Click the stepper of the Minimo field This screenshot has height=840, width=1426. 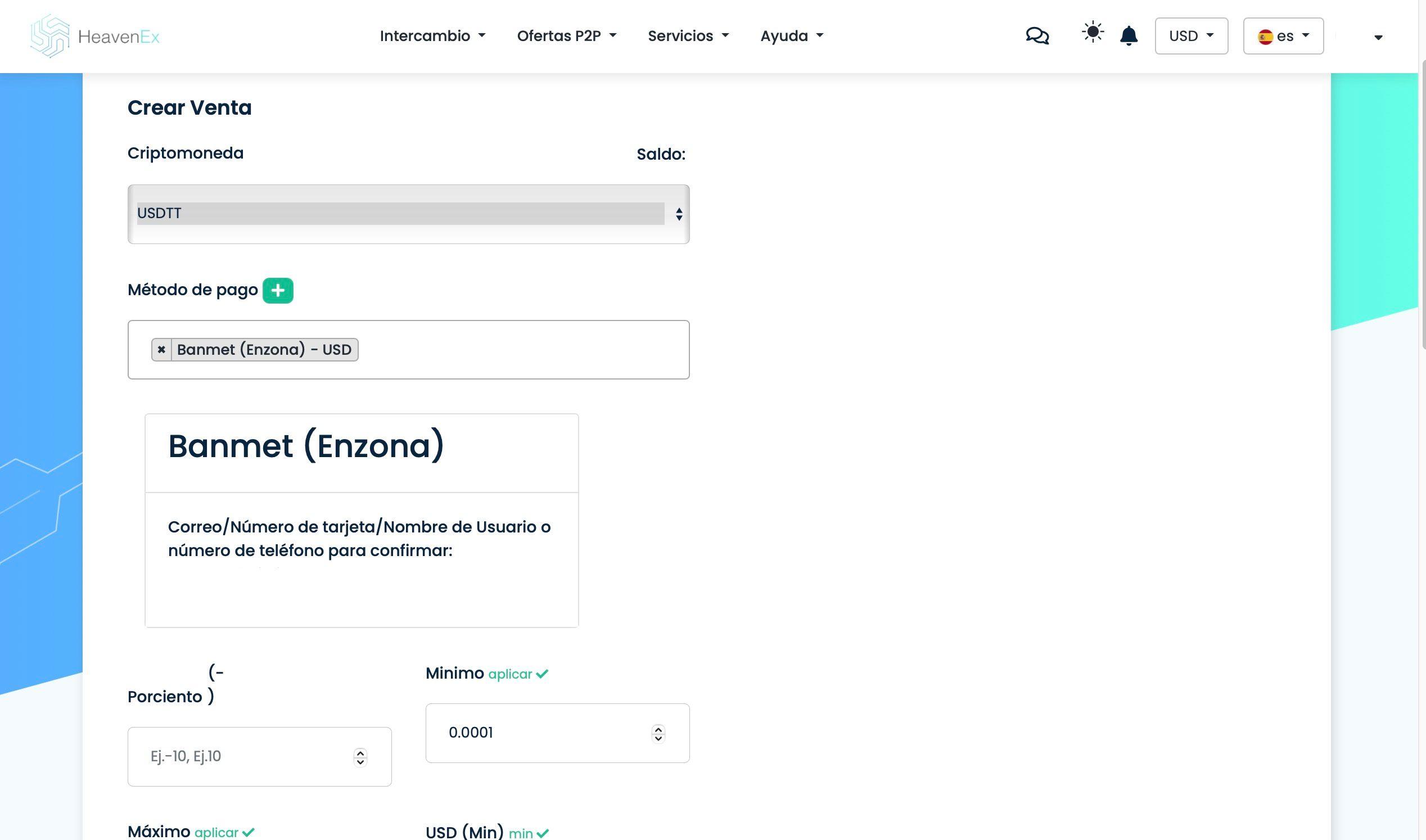point(658,734)
